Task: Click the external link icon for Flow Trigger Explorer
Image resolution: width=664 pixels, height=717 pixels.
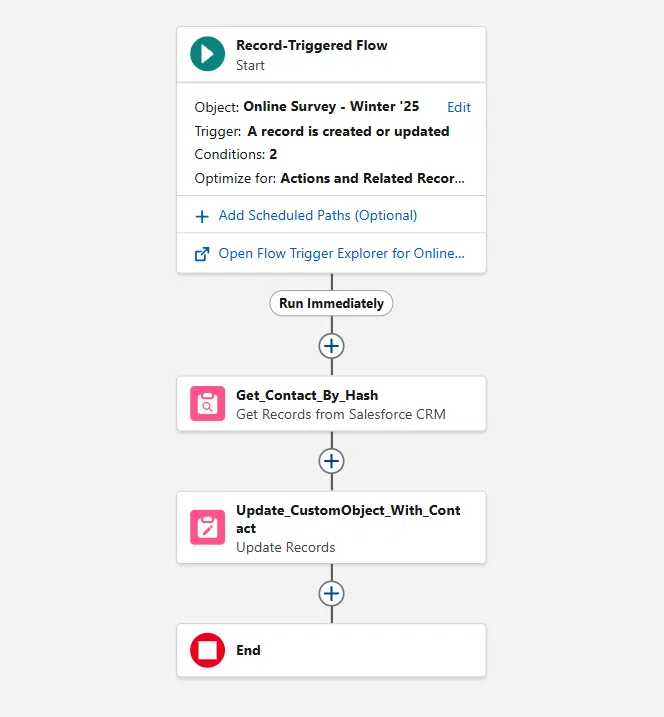Action: point(202,254)
